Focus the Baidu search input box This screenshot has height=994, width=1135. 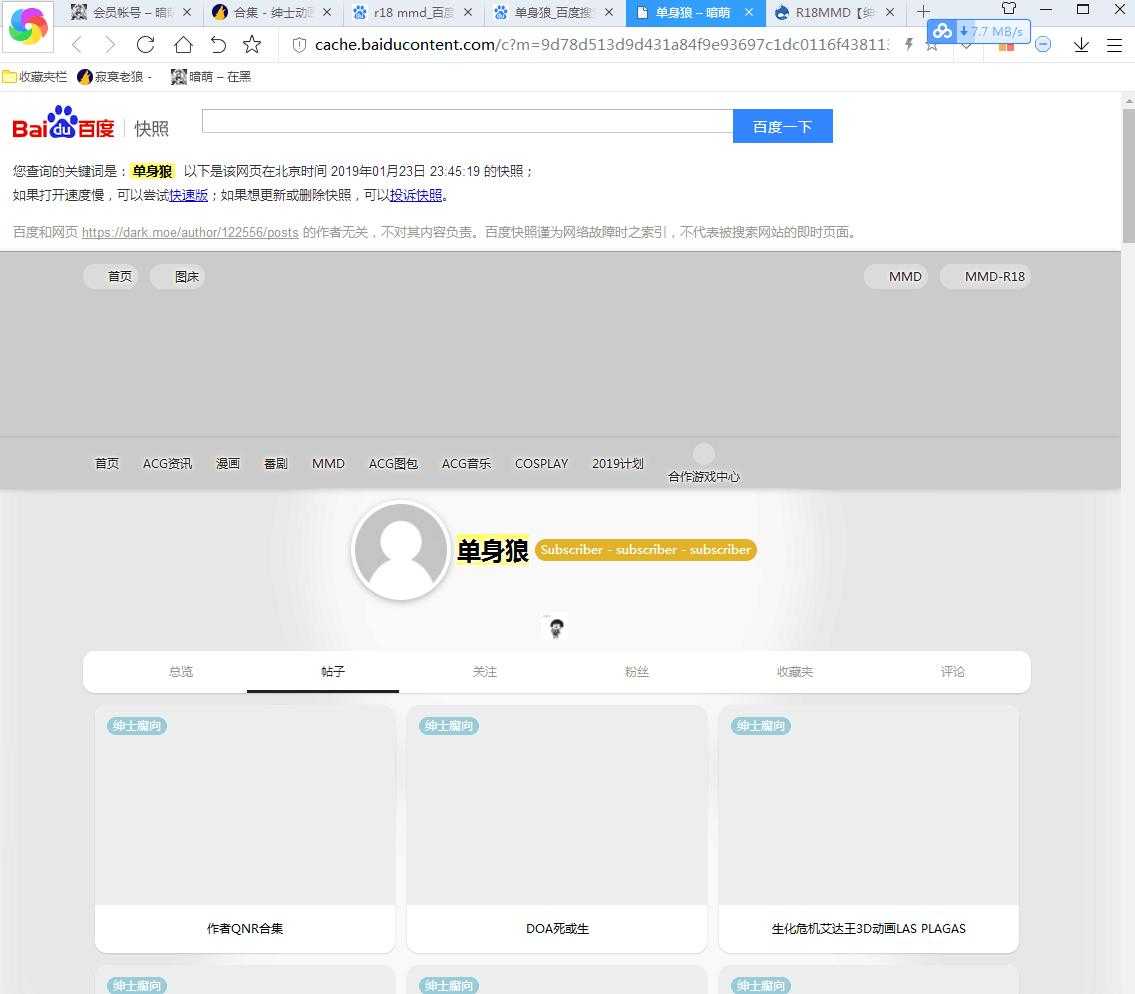468,122
